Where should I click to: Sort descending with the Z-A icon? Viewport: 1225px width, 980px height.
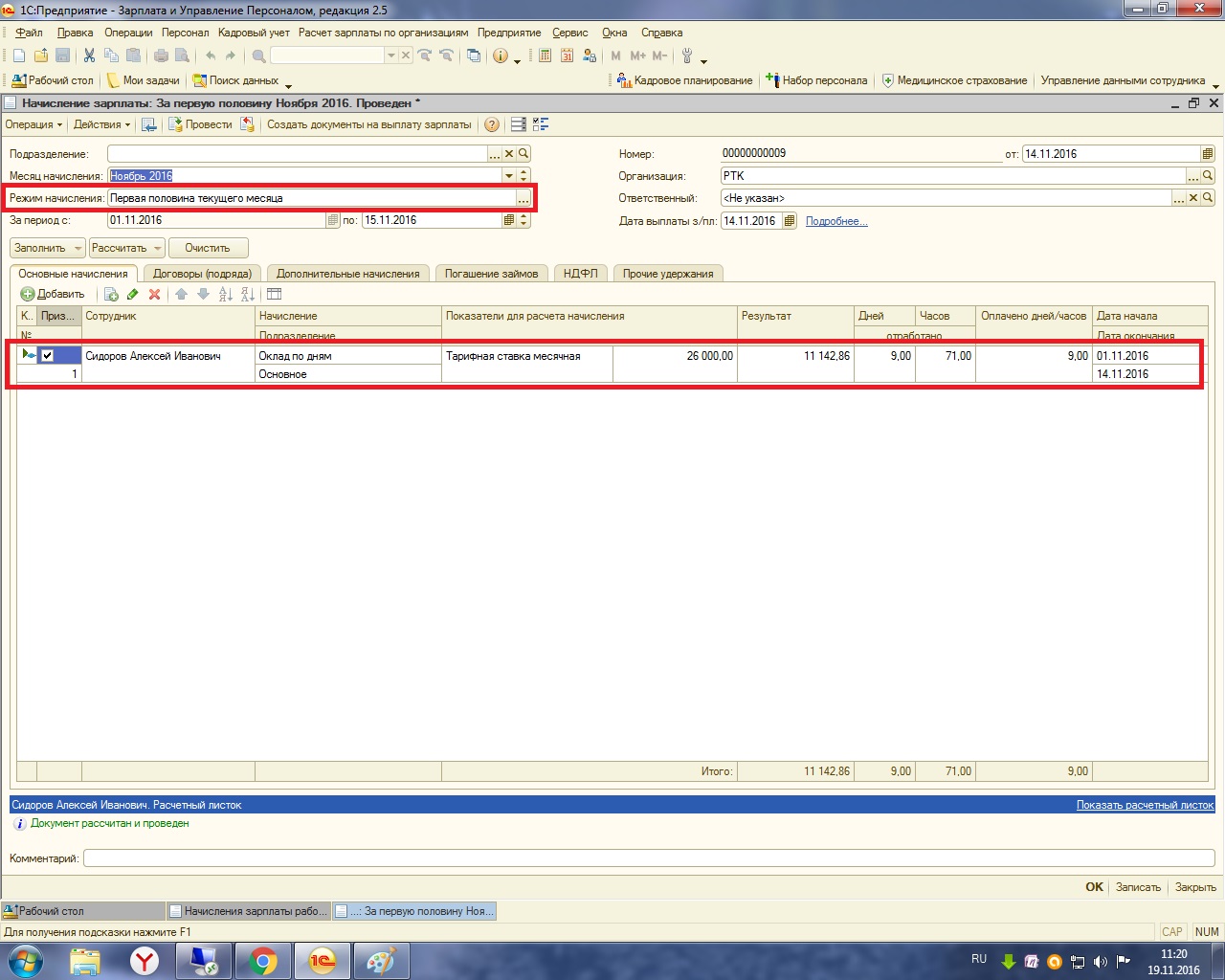[247, 294]
